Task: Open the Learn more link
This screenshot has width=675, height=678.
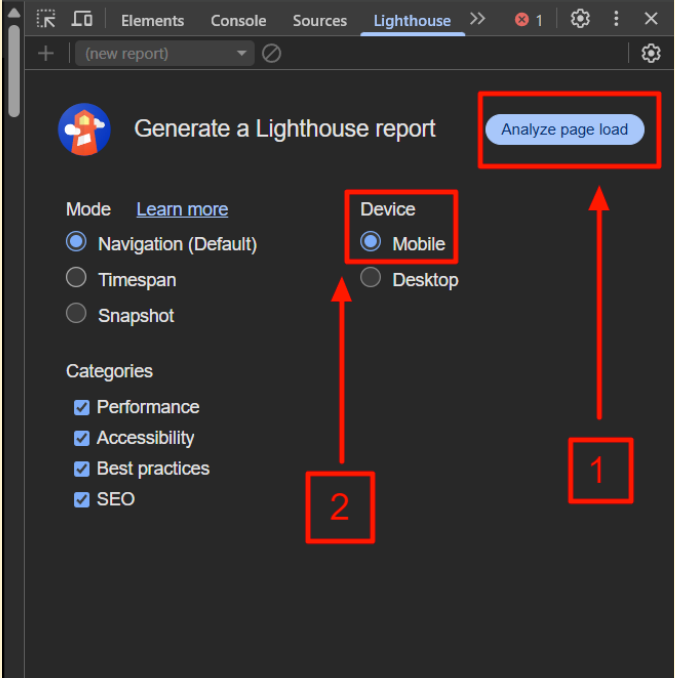Action: [x=182, y=209]
